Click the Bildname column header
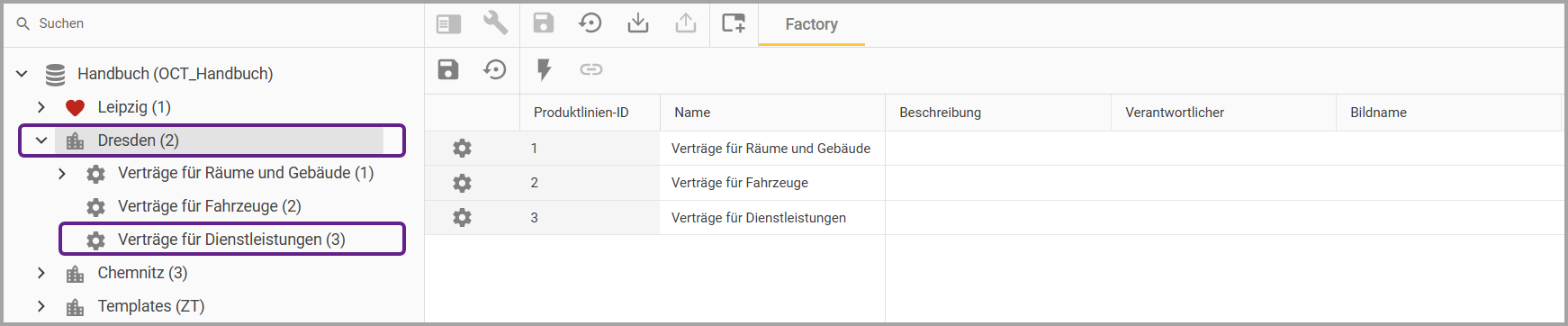The width and height of the screenshot is (1568, 326). pyautogui.click(x=1448, y=113)
